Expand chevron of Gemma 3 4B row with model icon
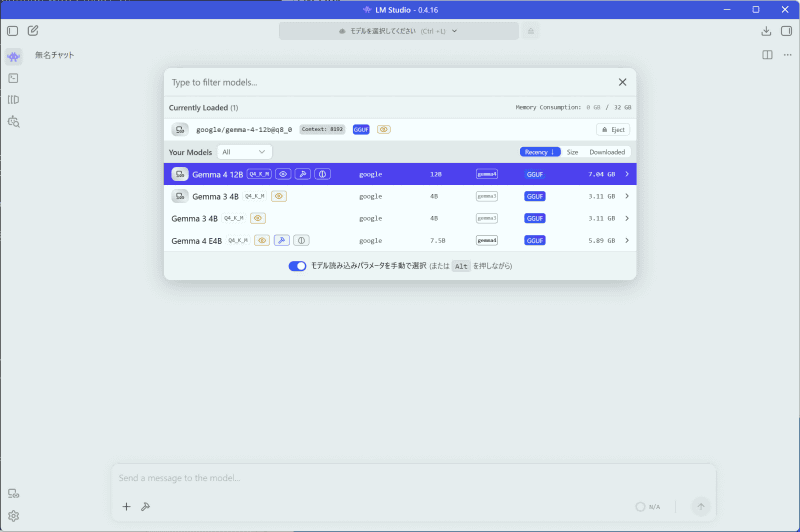Screen dimensions: 800x532 tap(627, 196)
